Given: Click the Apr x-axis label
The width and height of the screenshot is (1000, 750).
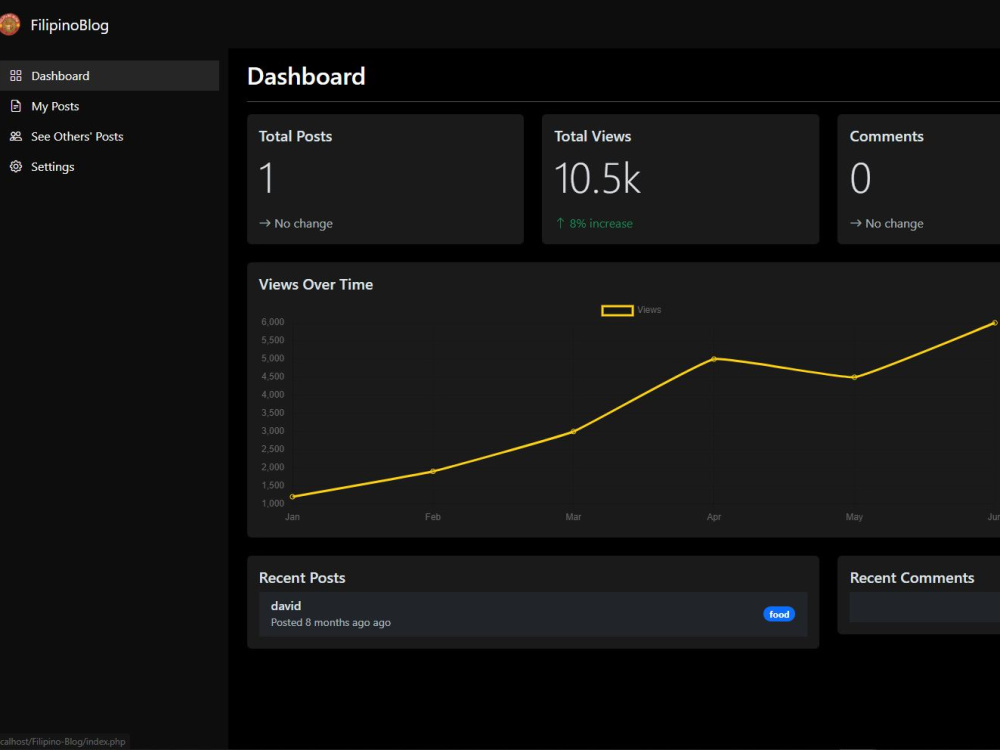Looking at the screenshot, I should [x=714, y=517].
